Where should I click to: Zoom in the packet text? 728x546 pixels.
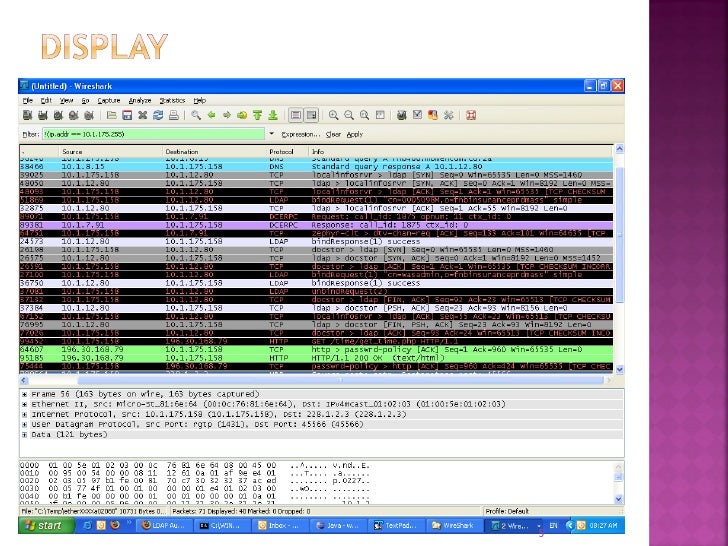tap(333, 115)
